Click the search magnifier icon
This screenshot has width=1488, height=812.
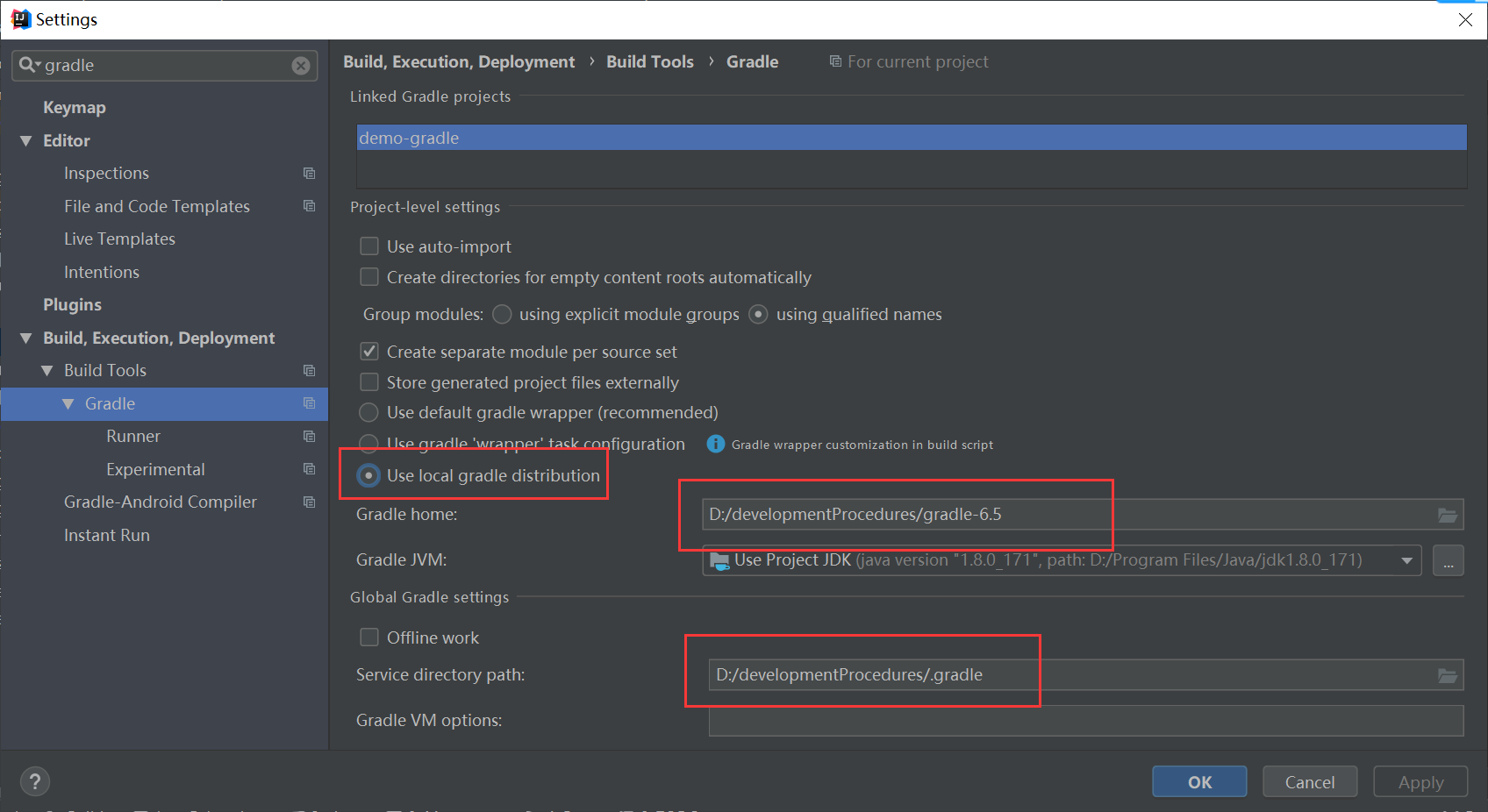click(x=26, y=65)
